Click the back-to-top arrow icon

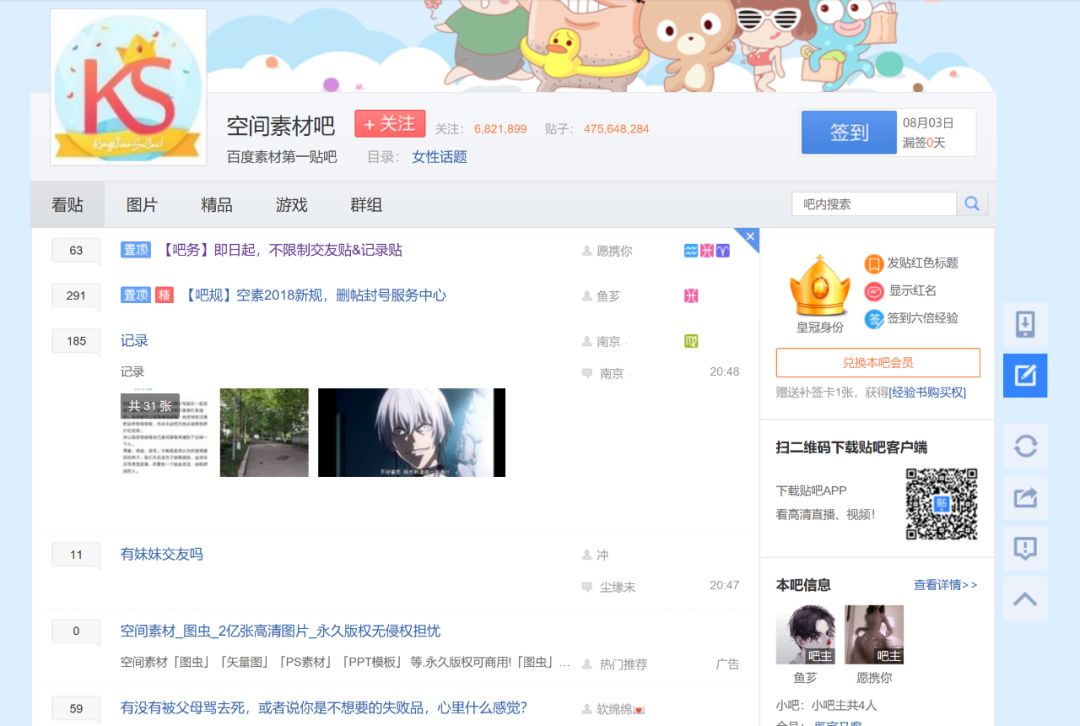pos(1024,597)
